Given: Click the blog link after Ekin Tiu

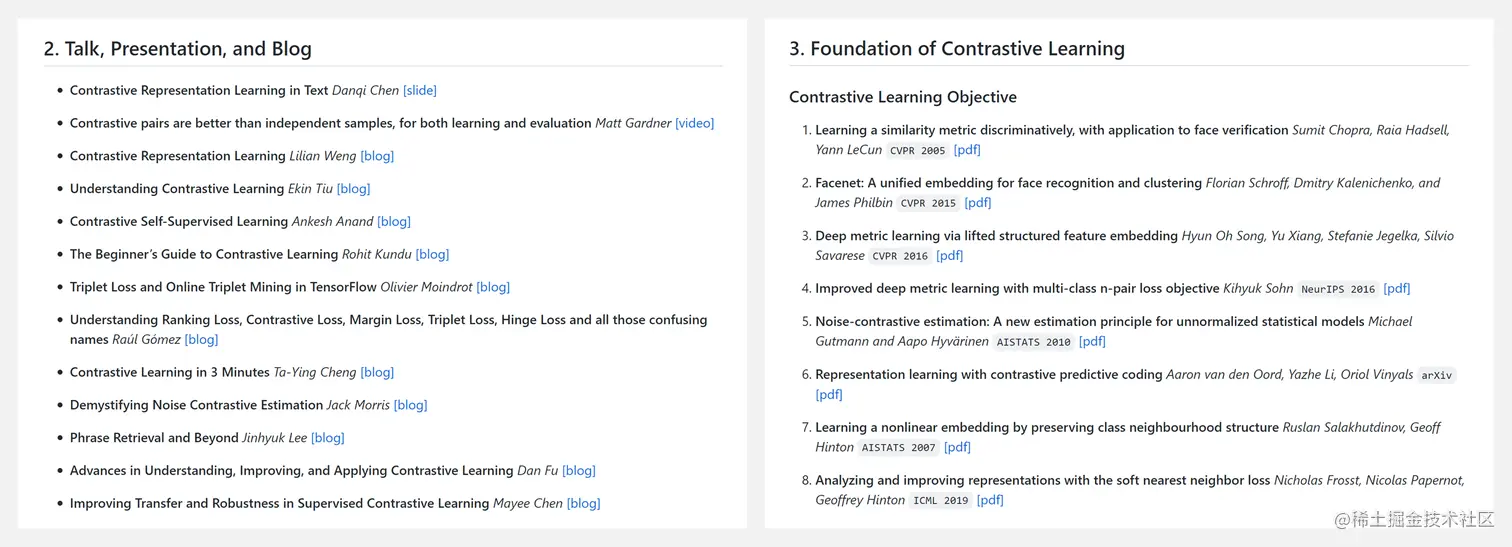Looking at the screenshot, I should click(353, 189).
